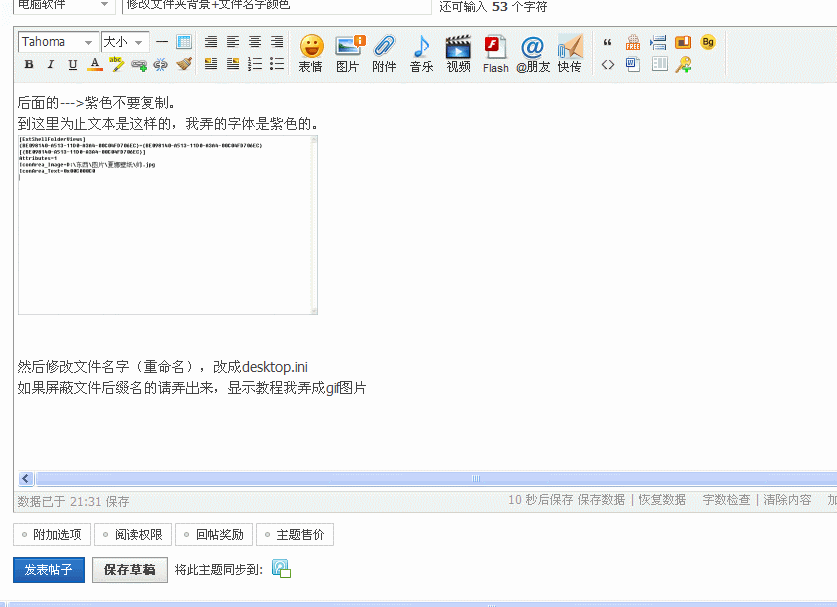The width and height of the screenshot is (837, 607).
Task: Click the post title input field
Action: point(277,5)
